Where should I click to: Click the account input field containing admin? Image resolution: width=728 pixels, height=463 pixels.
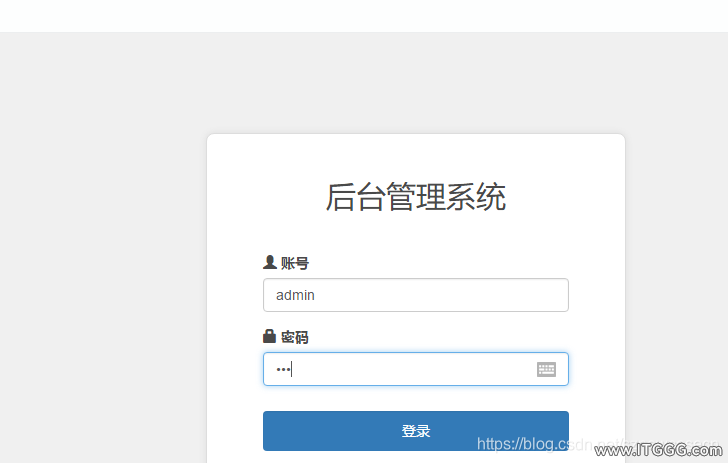(416, 295)
